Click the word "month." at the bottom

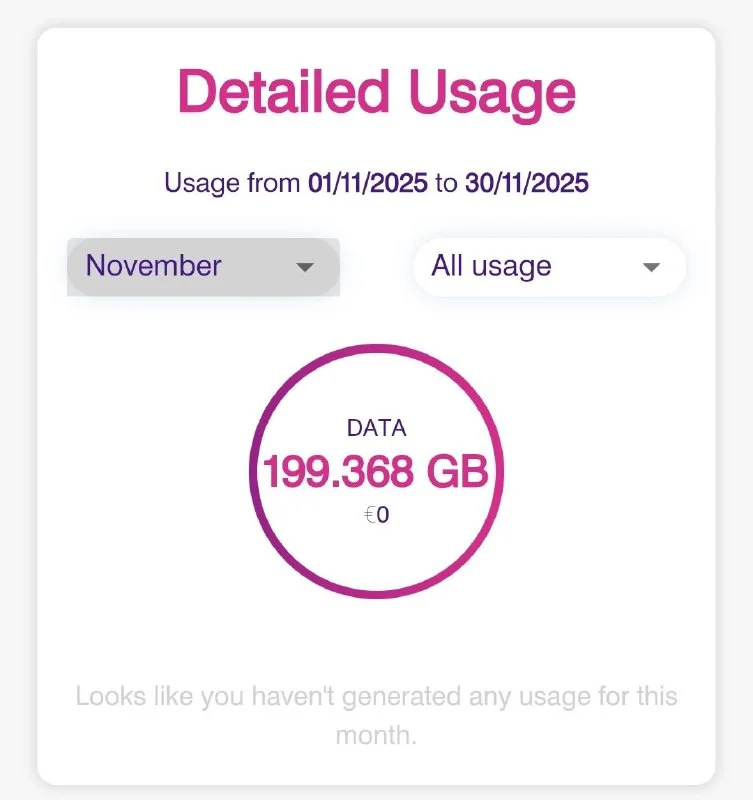point(376,735)
